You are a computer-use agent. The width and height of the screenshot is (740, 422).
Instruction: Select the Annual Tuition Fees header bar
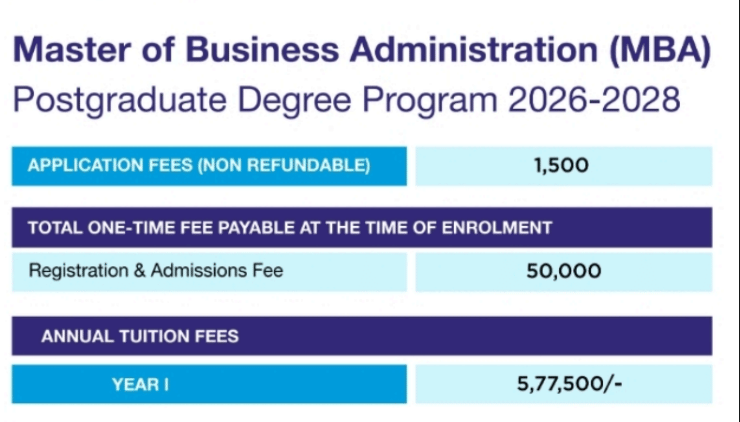(362, 336)
